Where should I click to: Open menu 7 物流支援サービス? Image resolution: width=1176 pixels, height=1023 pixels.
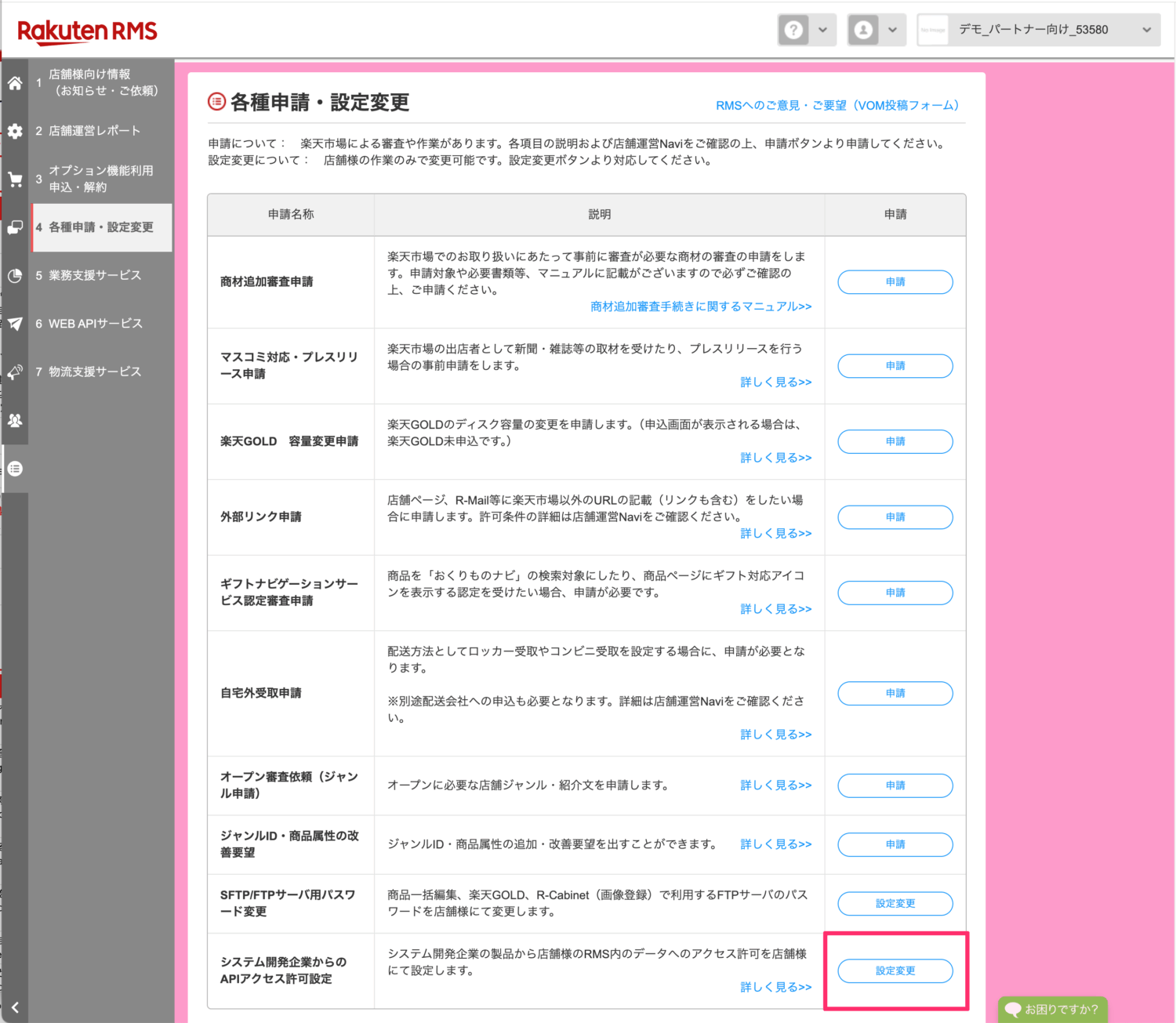pos(102,372)
